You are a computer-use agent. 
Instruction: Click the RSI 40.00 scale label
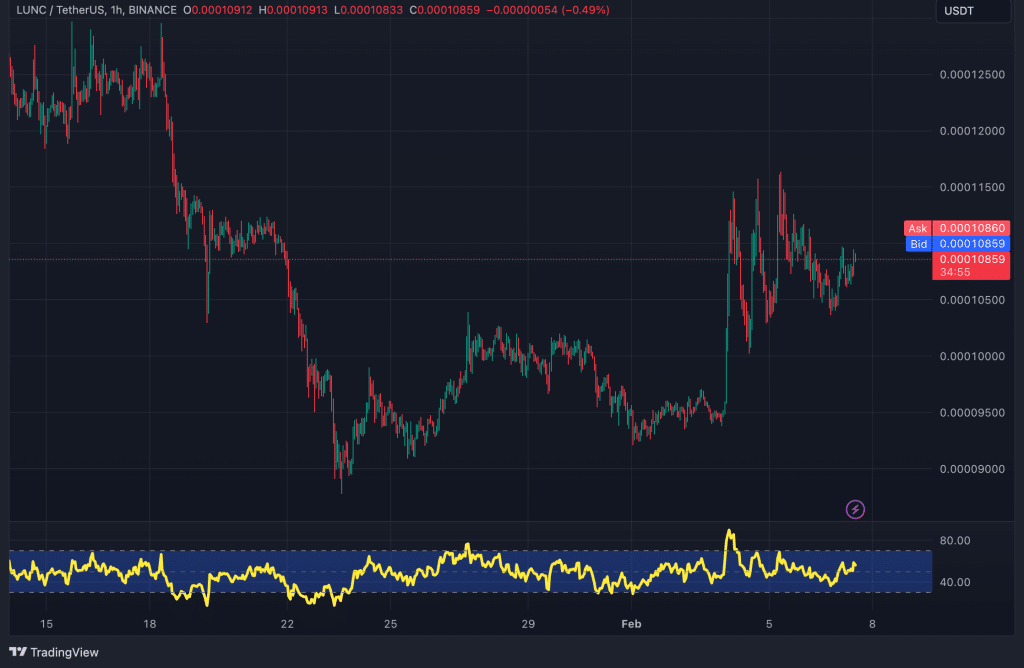click(955, 582)
